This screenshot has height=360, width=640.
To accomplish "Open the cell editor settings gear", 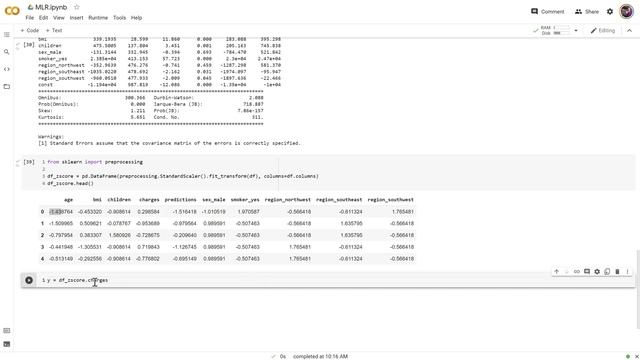I will (x=597, y=271).
